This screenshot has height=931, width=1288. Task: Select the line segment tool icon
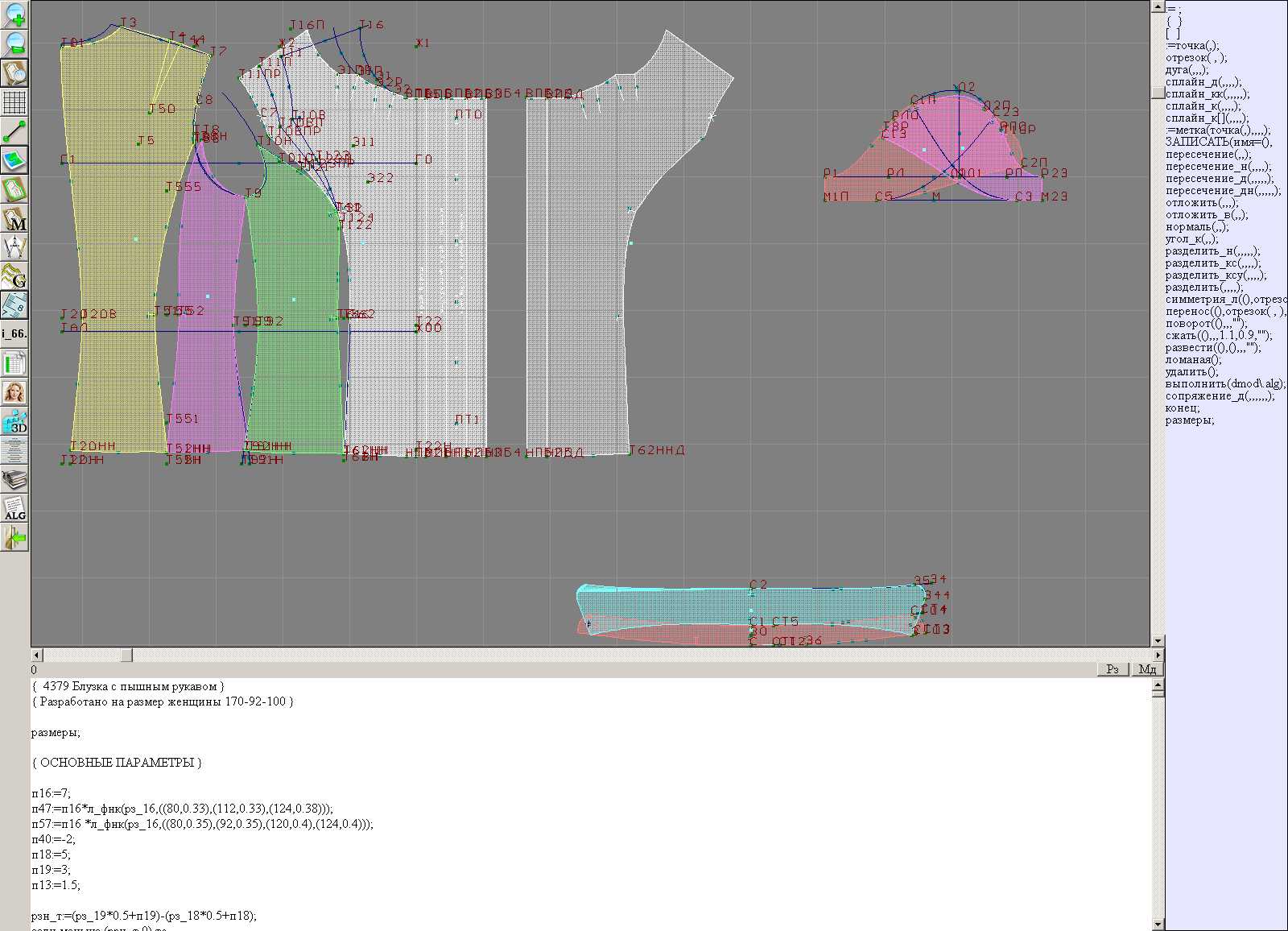tap(14, 131)
